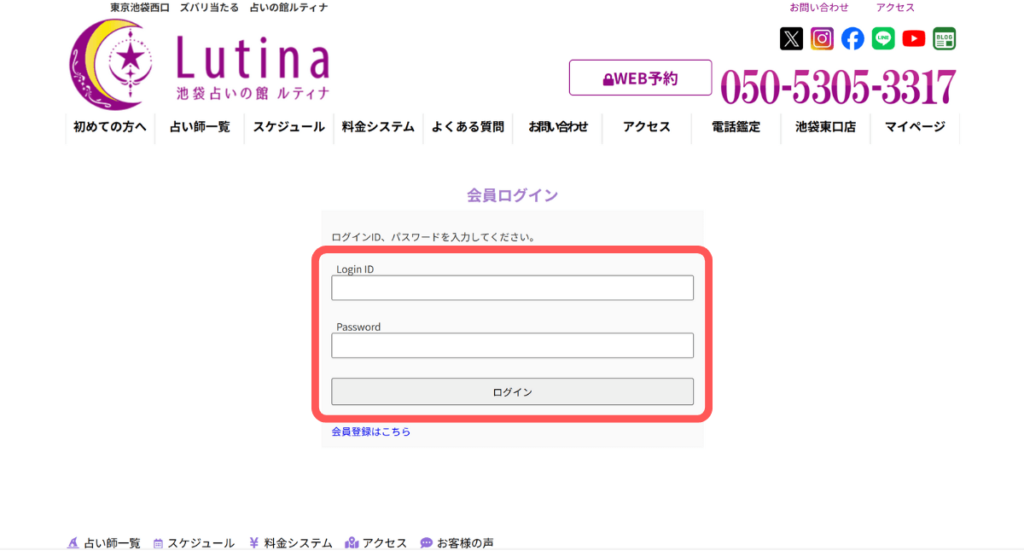The height and width of the screenshot is (556, 1024).
Task: Click お問い合わせ link at top right
Action: [x=819, y=8]
